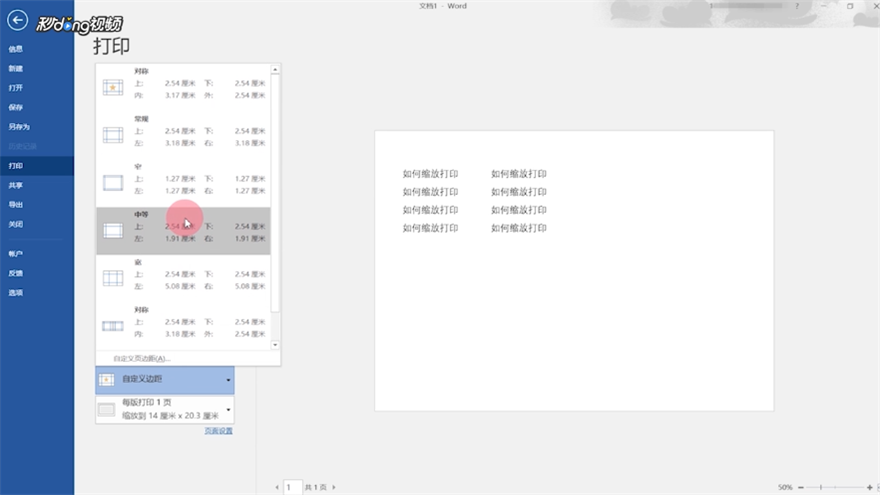Click the icon beside 自定义边距

(107, 380)
